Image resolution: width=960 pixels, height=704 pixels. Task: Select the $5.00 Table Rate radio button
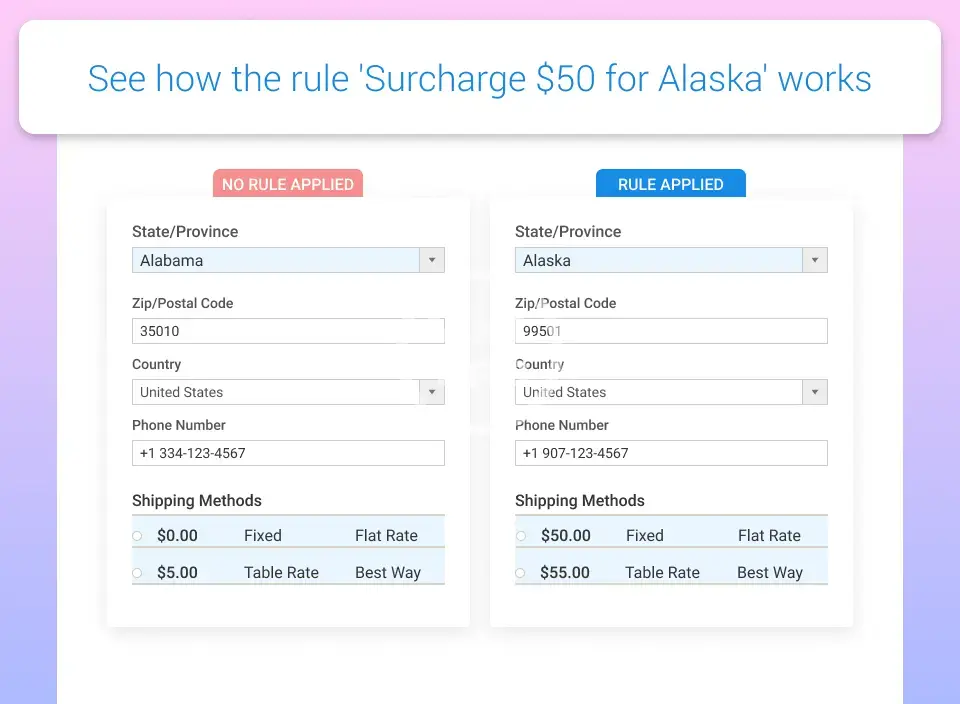click(x=138, y=573)
